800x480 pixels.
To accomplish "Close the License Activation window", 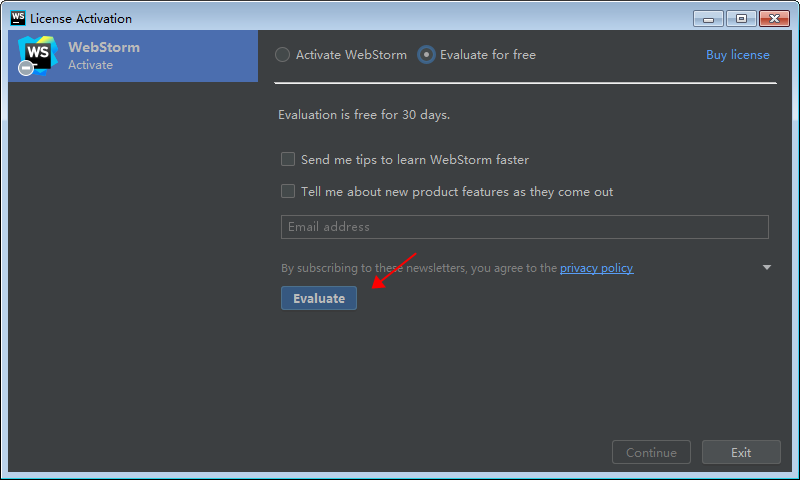I will [x=774, y=19].
